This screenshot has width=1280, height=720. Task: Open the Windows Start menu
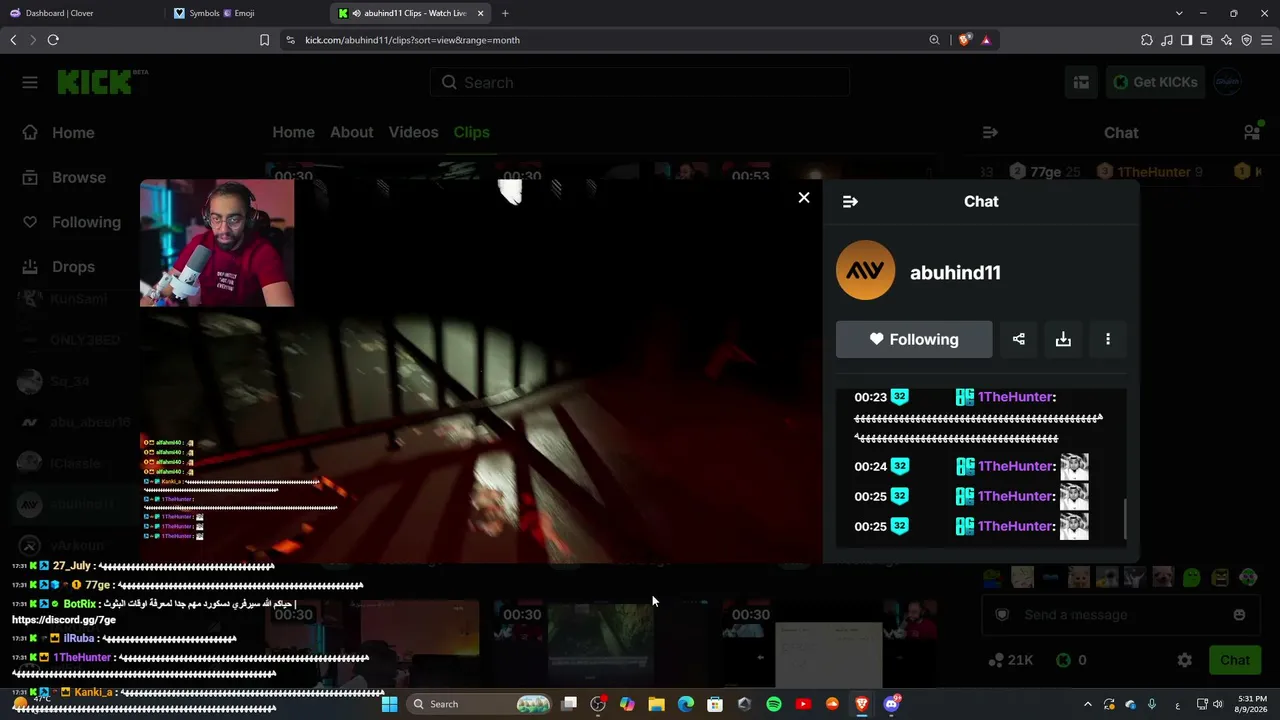click(x=390, y=704)
